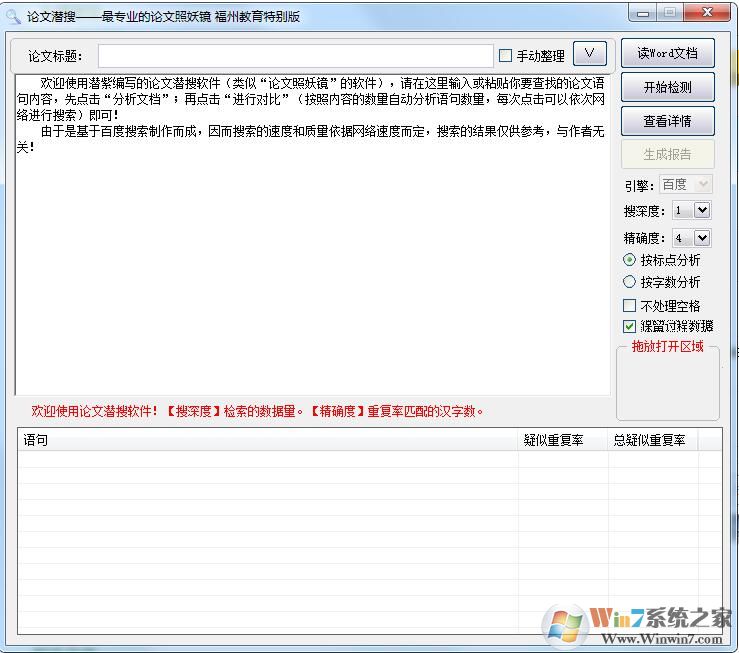Select the 按标点分析 radio option

pos(629,260)
